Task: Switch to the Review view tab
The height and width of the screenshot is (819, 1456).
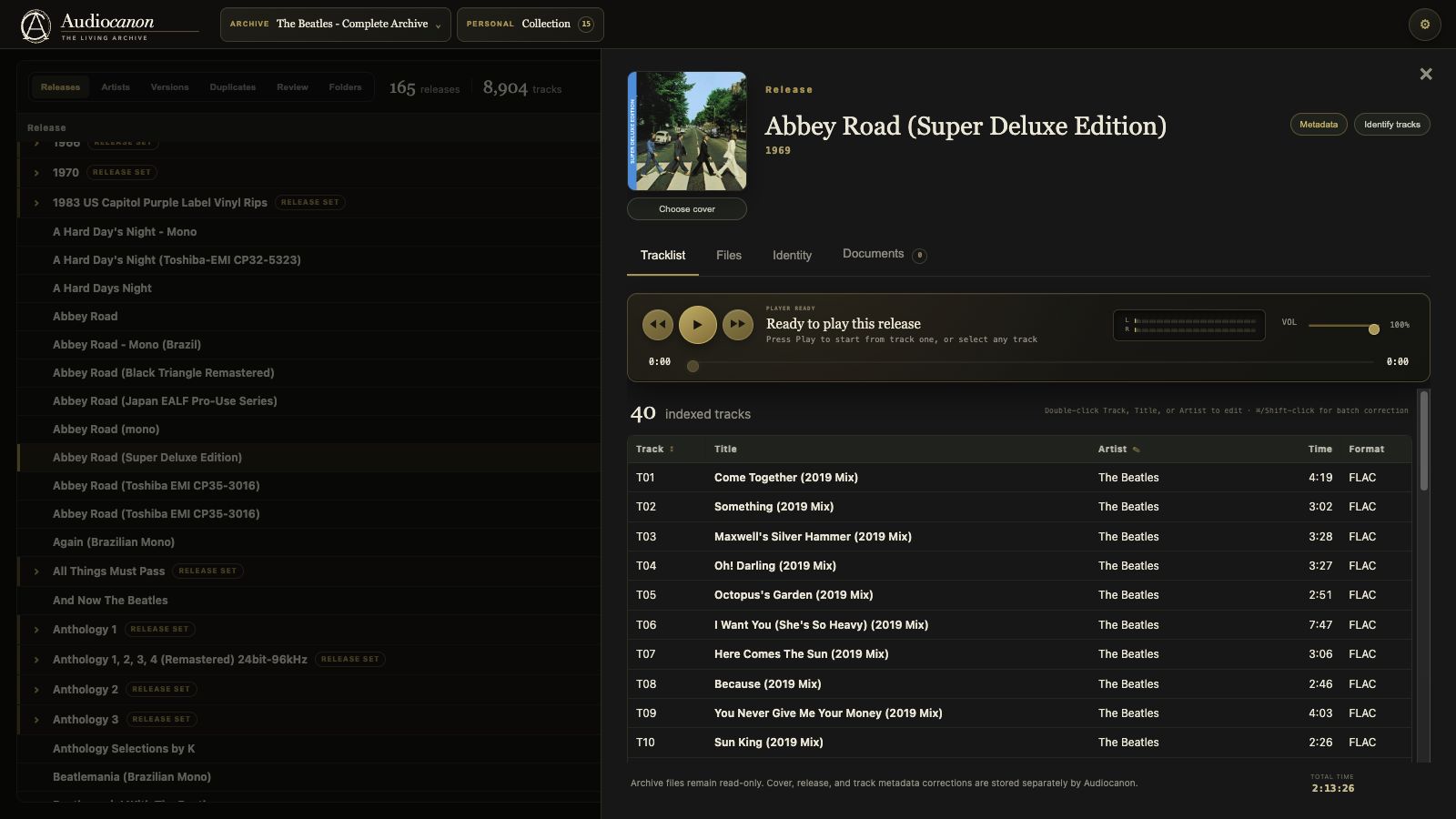Action: (x=292, y=87)
